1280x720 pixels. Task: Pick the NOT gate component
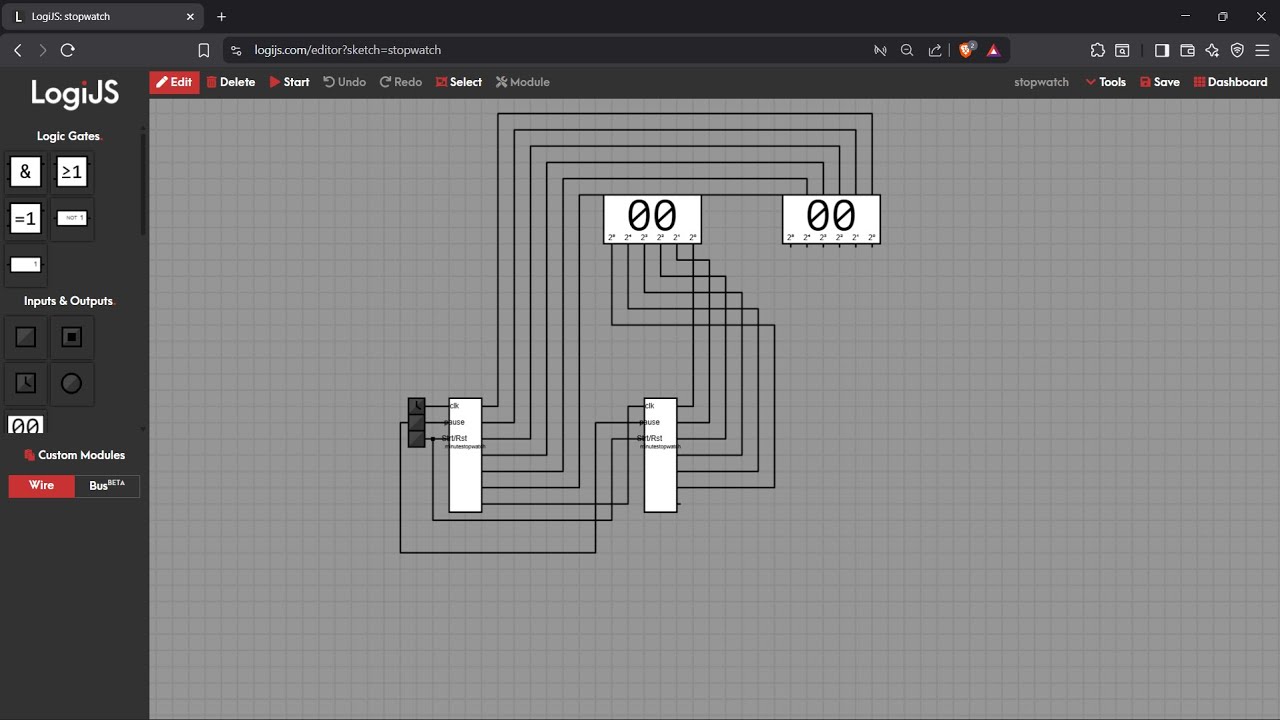click(72, 218)
